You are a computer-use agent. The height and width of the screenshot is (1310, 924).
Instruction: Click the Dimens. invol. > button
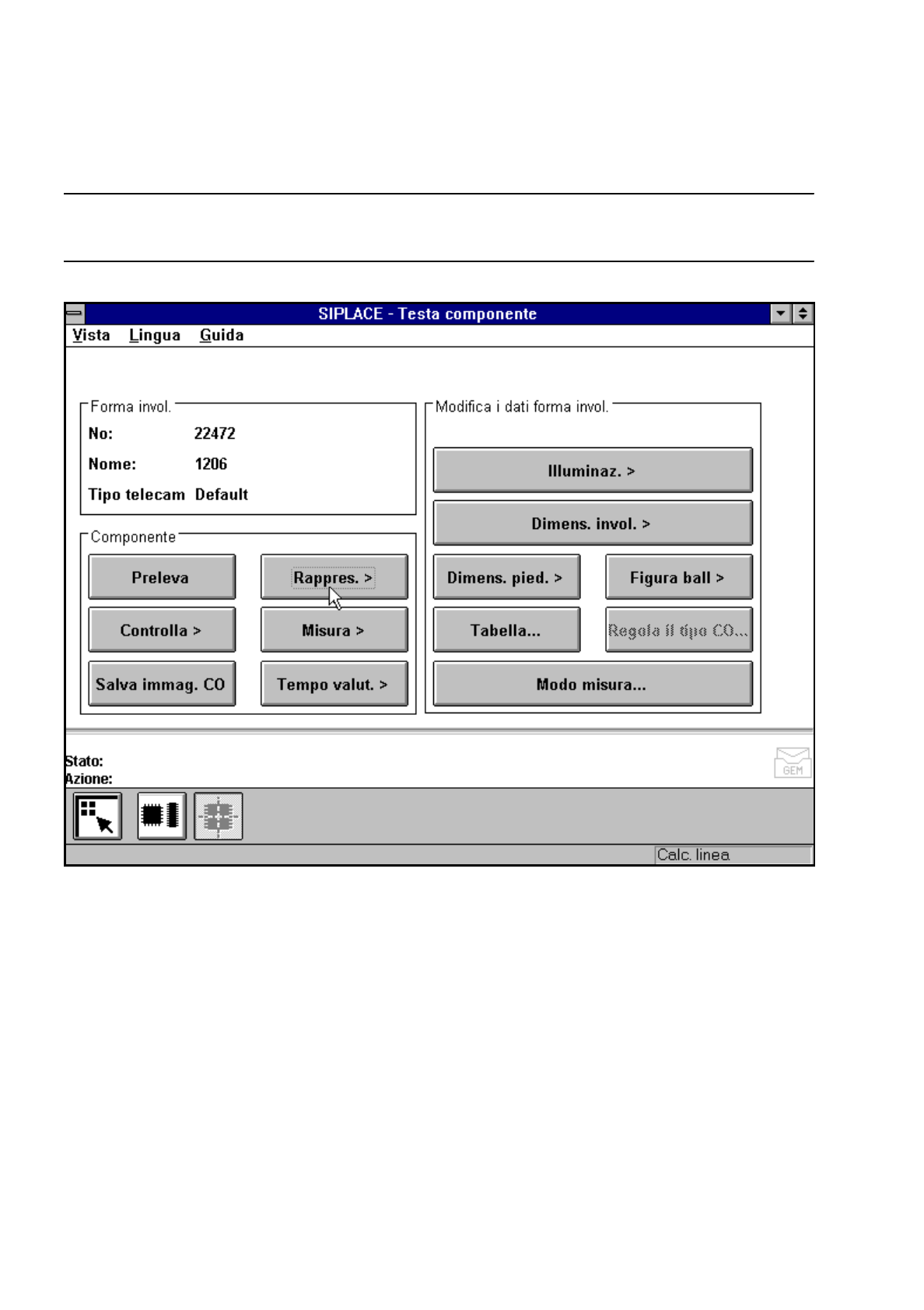click(593, 524)
